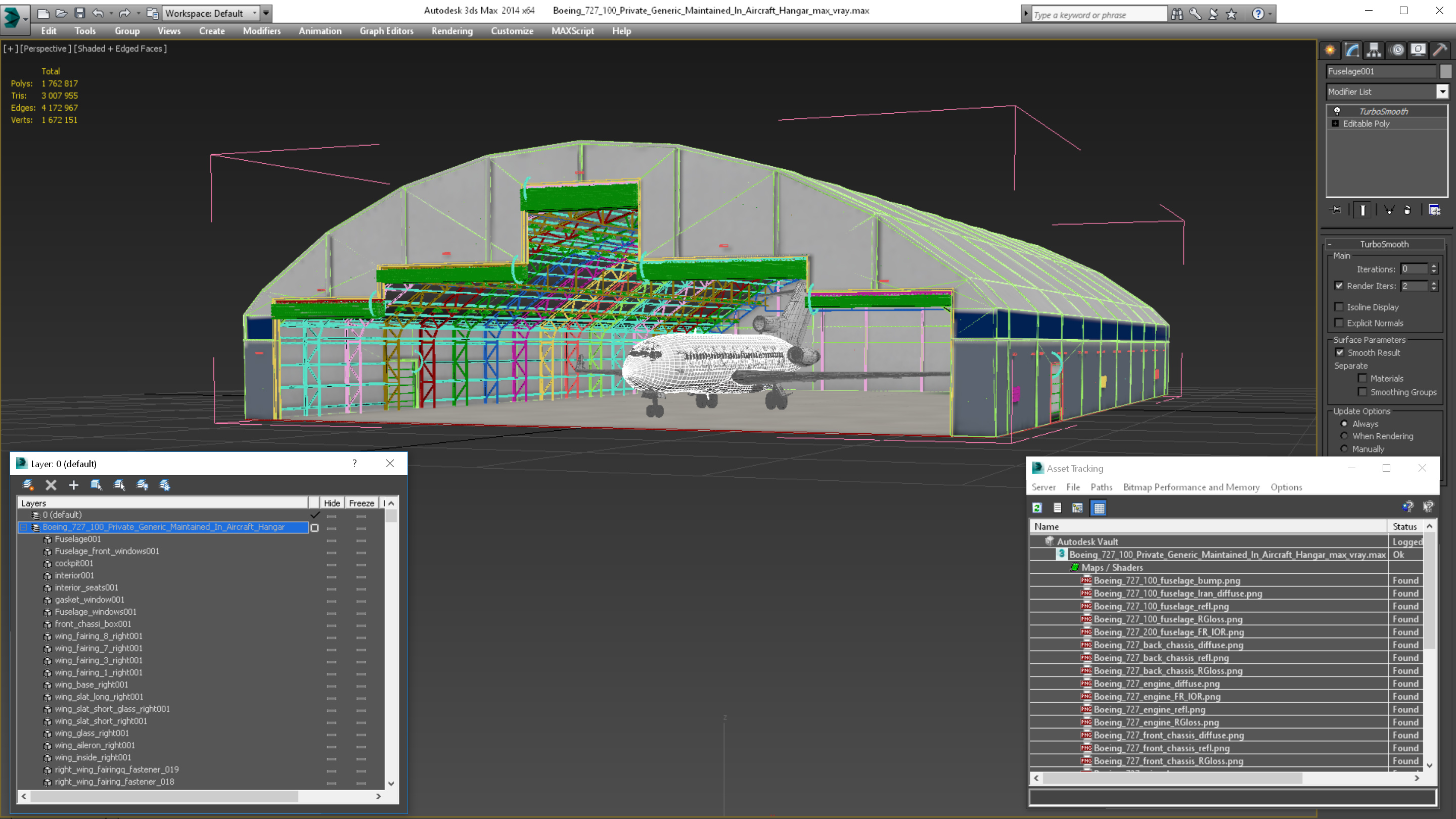The width and height of the screenshot is (1456, 819).
Task: Uncheck the Smooth Result checkbox
Action: pos(1340,352)
